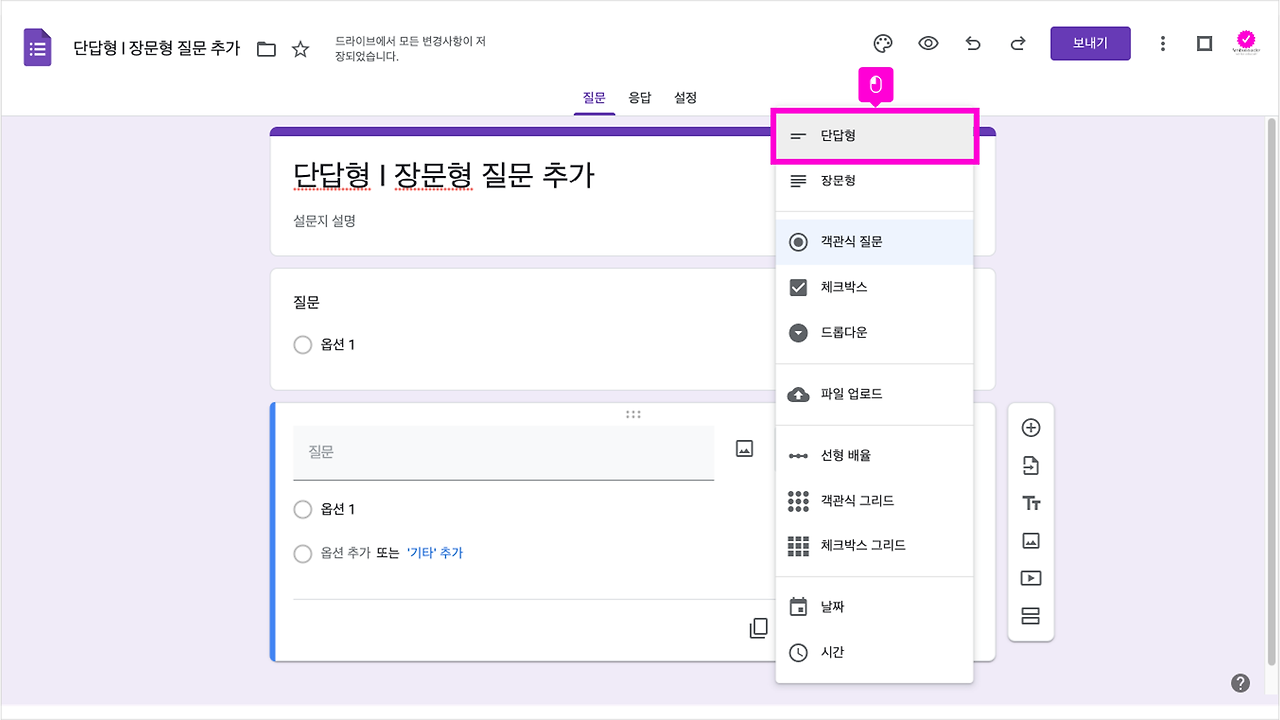Click the 보내기 button

[x=1090, y=43]
